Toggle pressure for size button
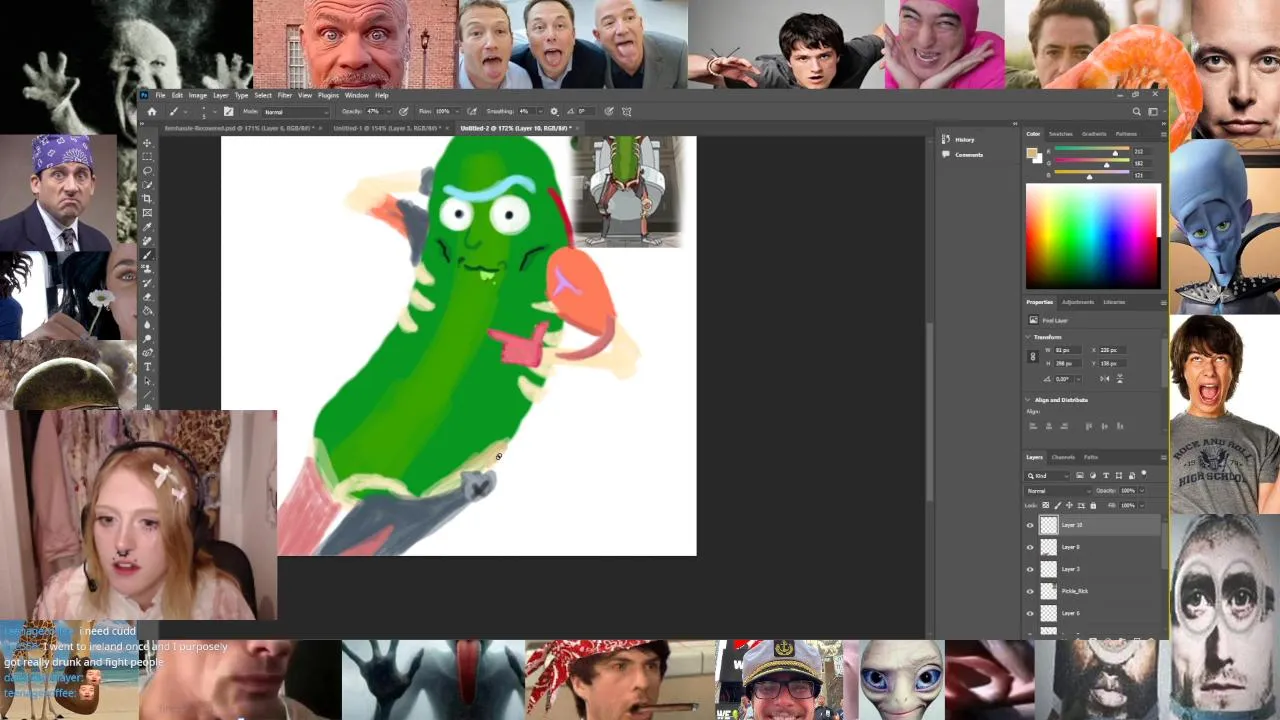The width and height of the screenshot is (1280, 720). pyautogui.click(x=609, y=111)
